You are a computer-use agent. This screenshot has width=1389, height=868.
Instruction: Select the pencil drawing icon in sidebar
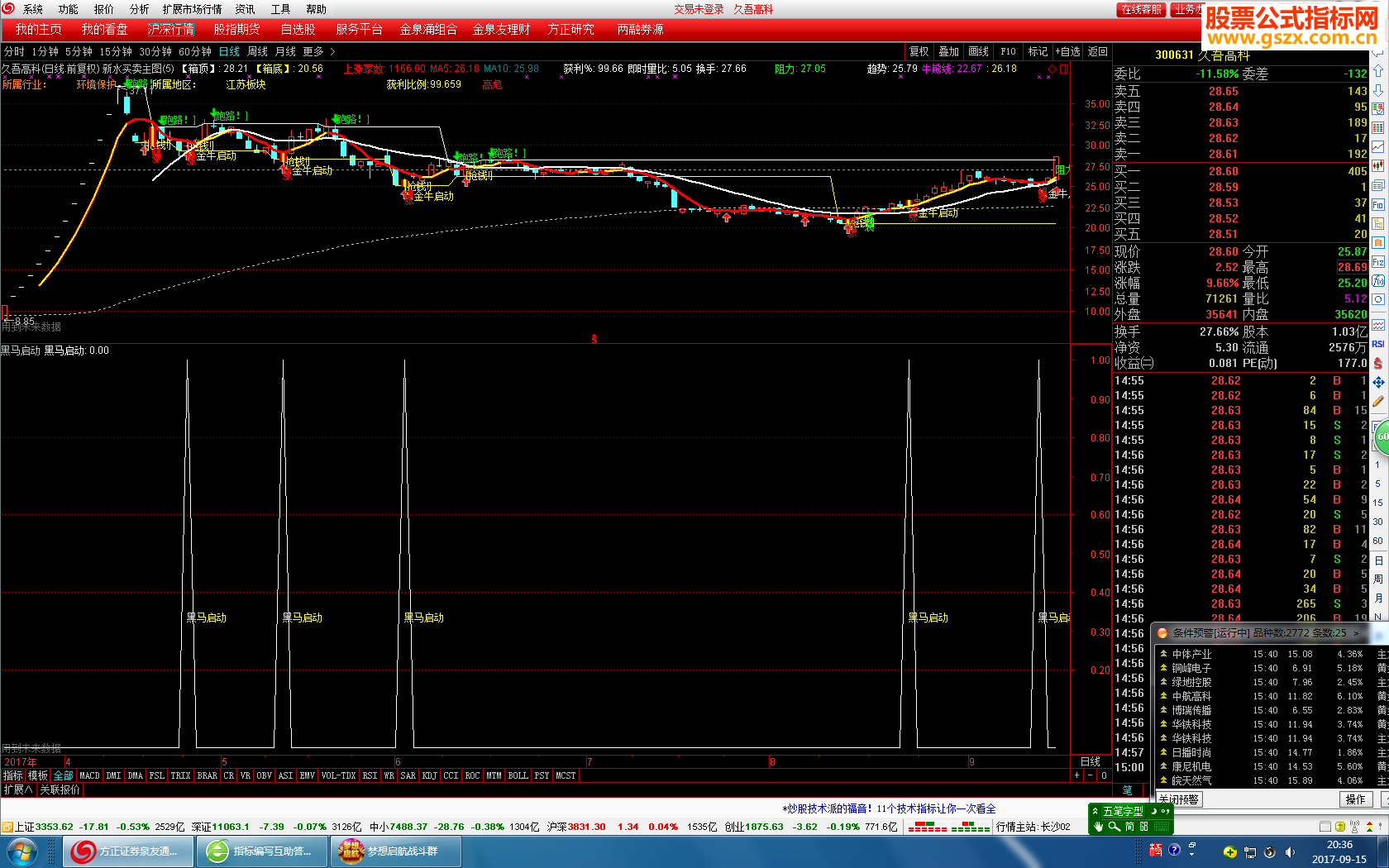[1378, 401]
